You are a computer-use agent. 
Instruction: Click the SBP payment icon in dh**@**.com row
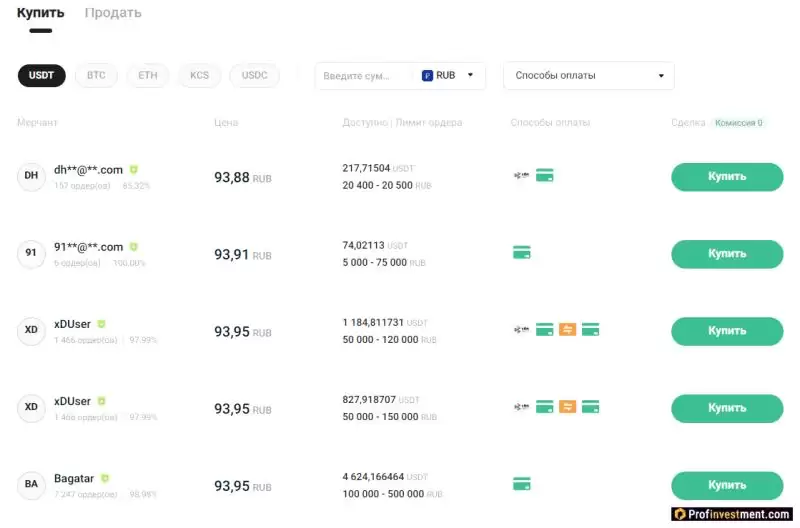[520, 176]
